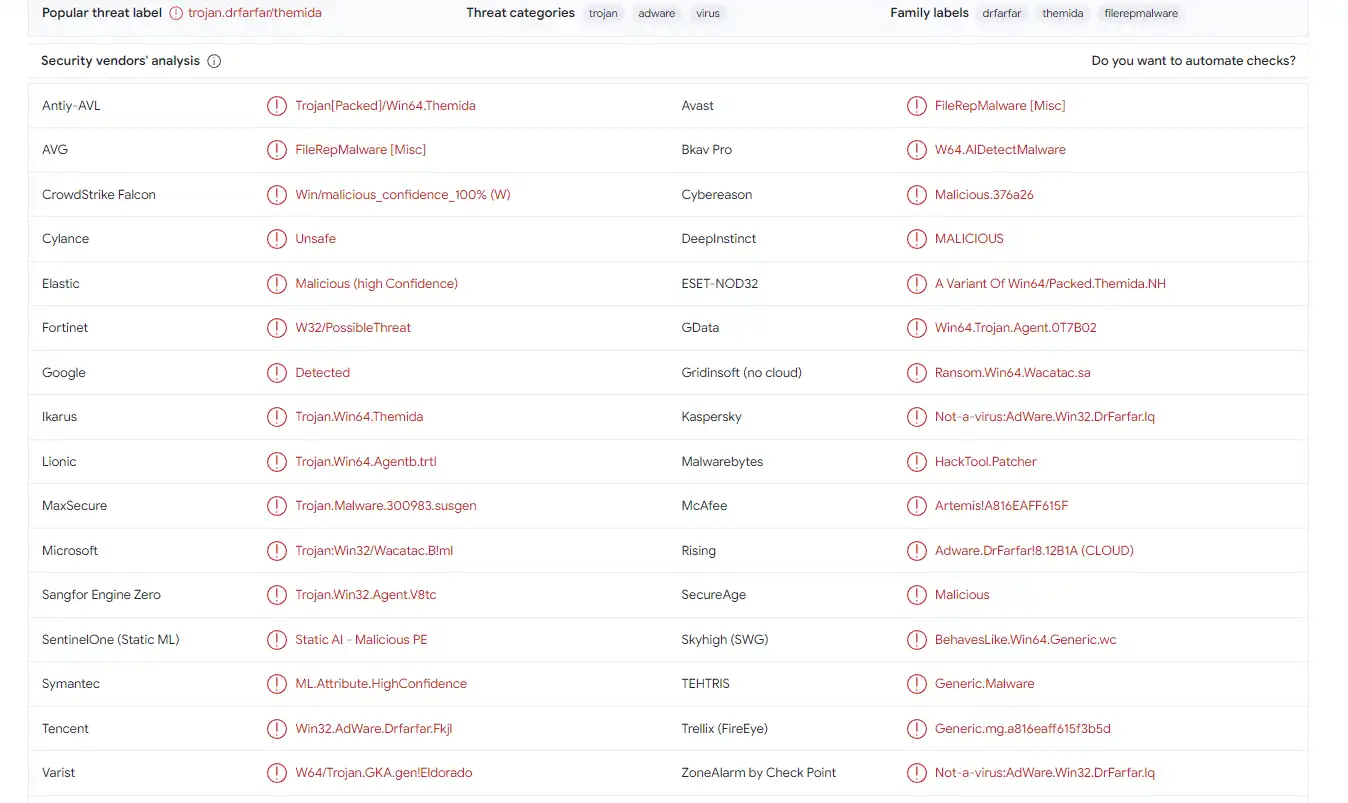Screen dimensions: 1348x803
Task: Select the 'trojan' threat category tag
Action: (x=603, y=14)
